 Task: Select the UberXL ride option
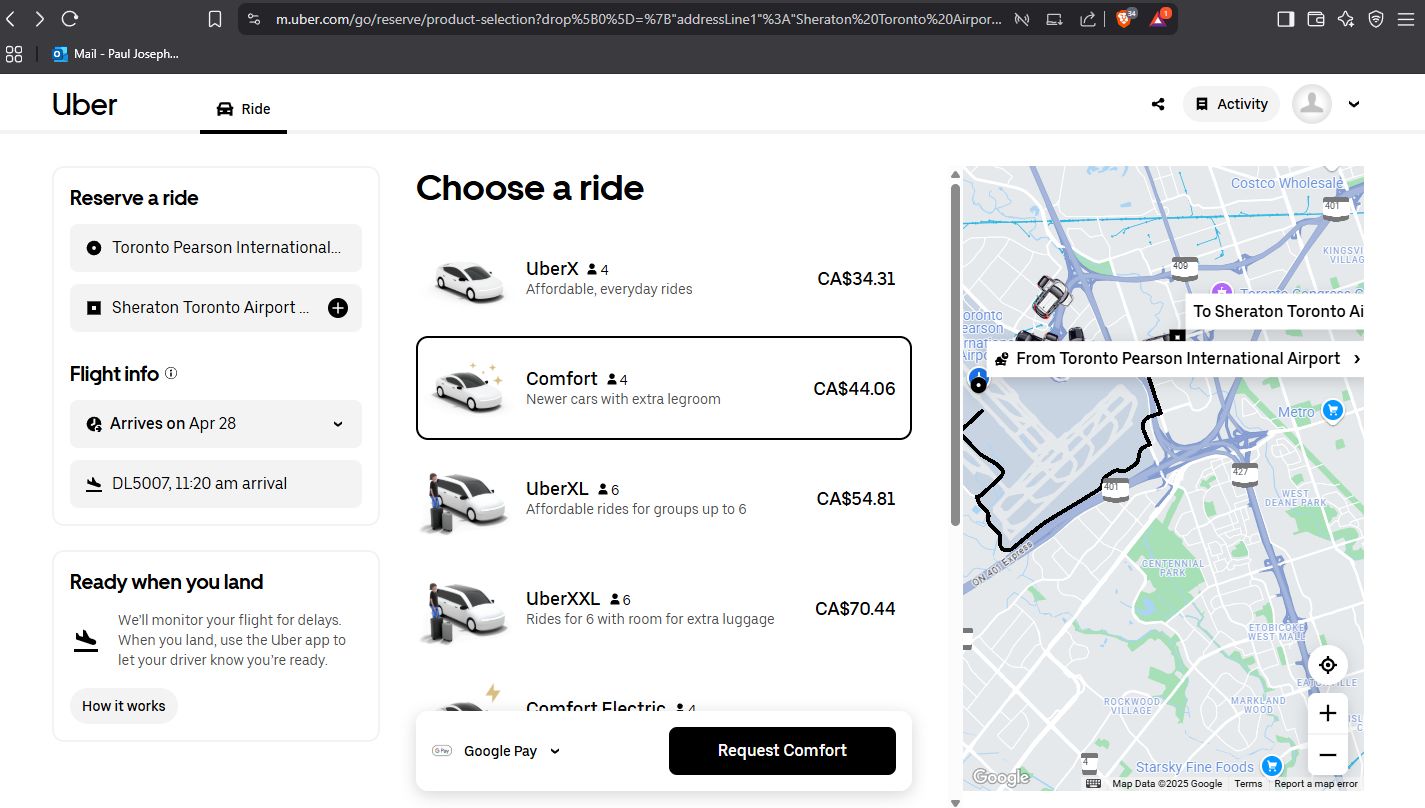coord(663,499)
